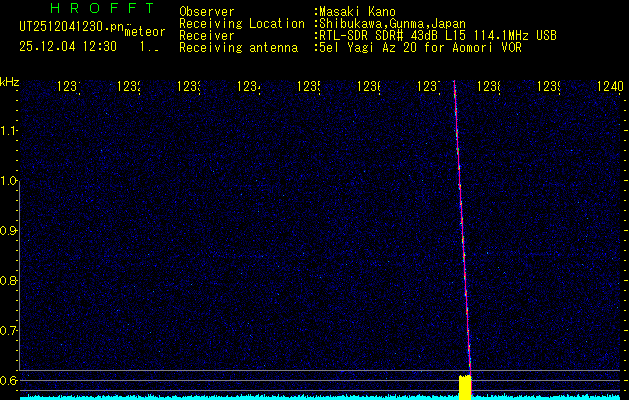Click the 0.9 kHz frequency tick
The image size is (629, 400).
click(10, 231)
